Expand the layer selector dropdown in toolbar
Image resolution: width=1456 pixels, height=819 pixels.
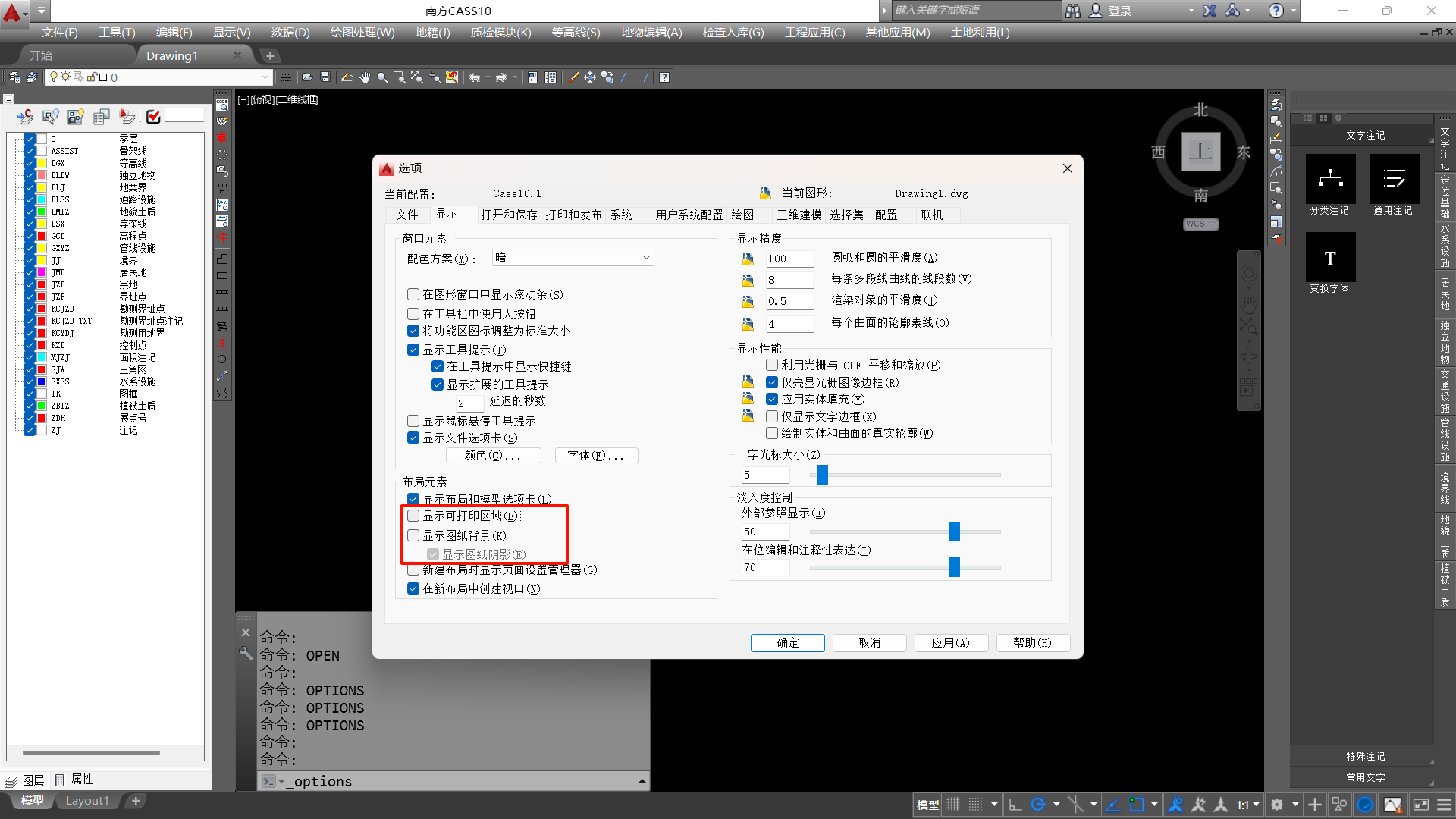tap(265, 77)
